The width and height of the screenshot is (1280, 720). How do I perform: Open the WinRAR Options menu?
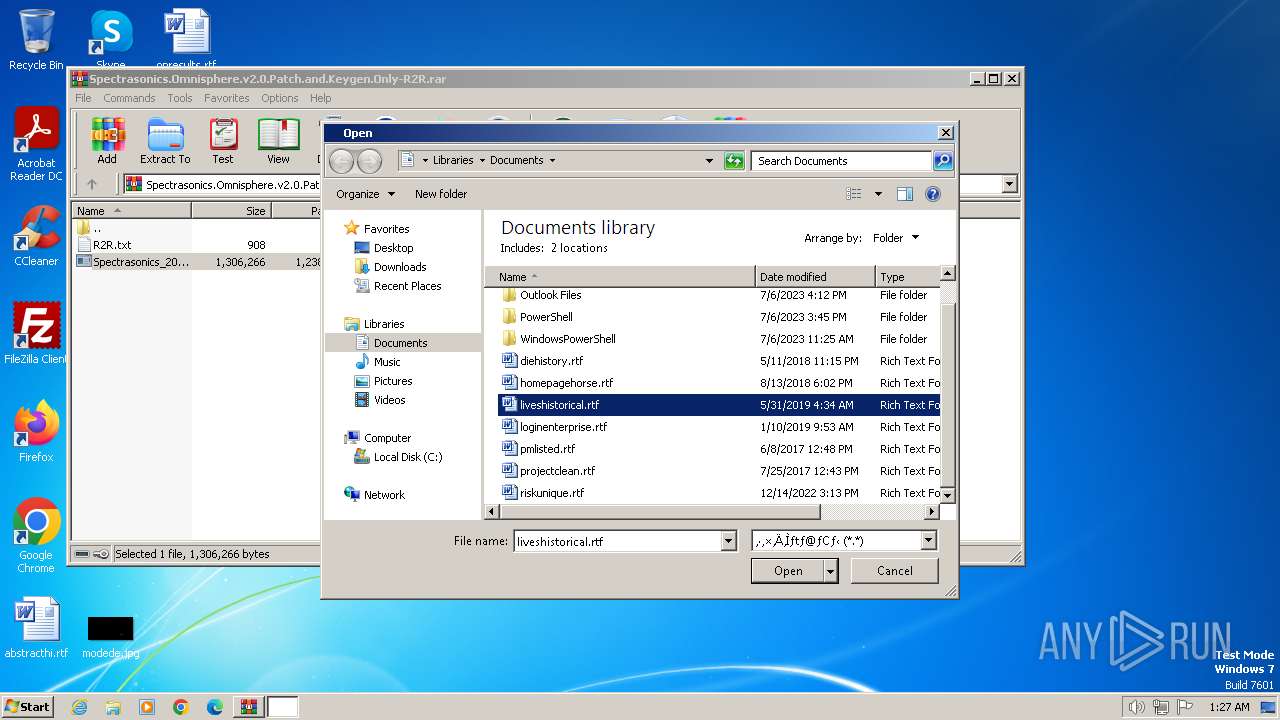280,98
